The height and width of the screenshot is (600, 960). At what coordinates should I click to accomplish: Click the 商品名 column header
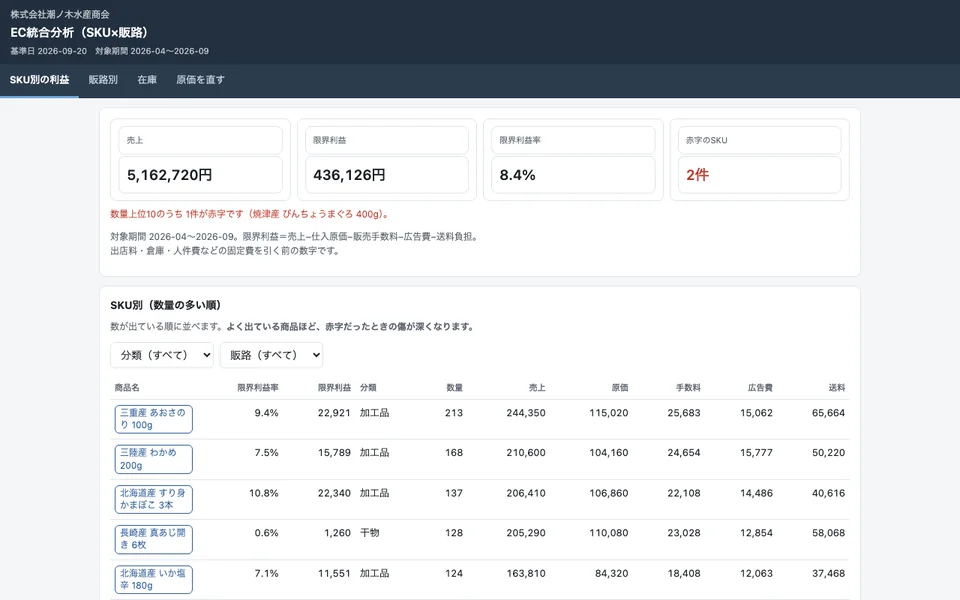click(127, 388)
